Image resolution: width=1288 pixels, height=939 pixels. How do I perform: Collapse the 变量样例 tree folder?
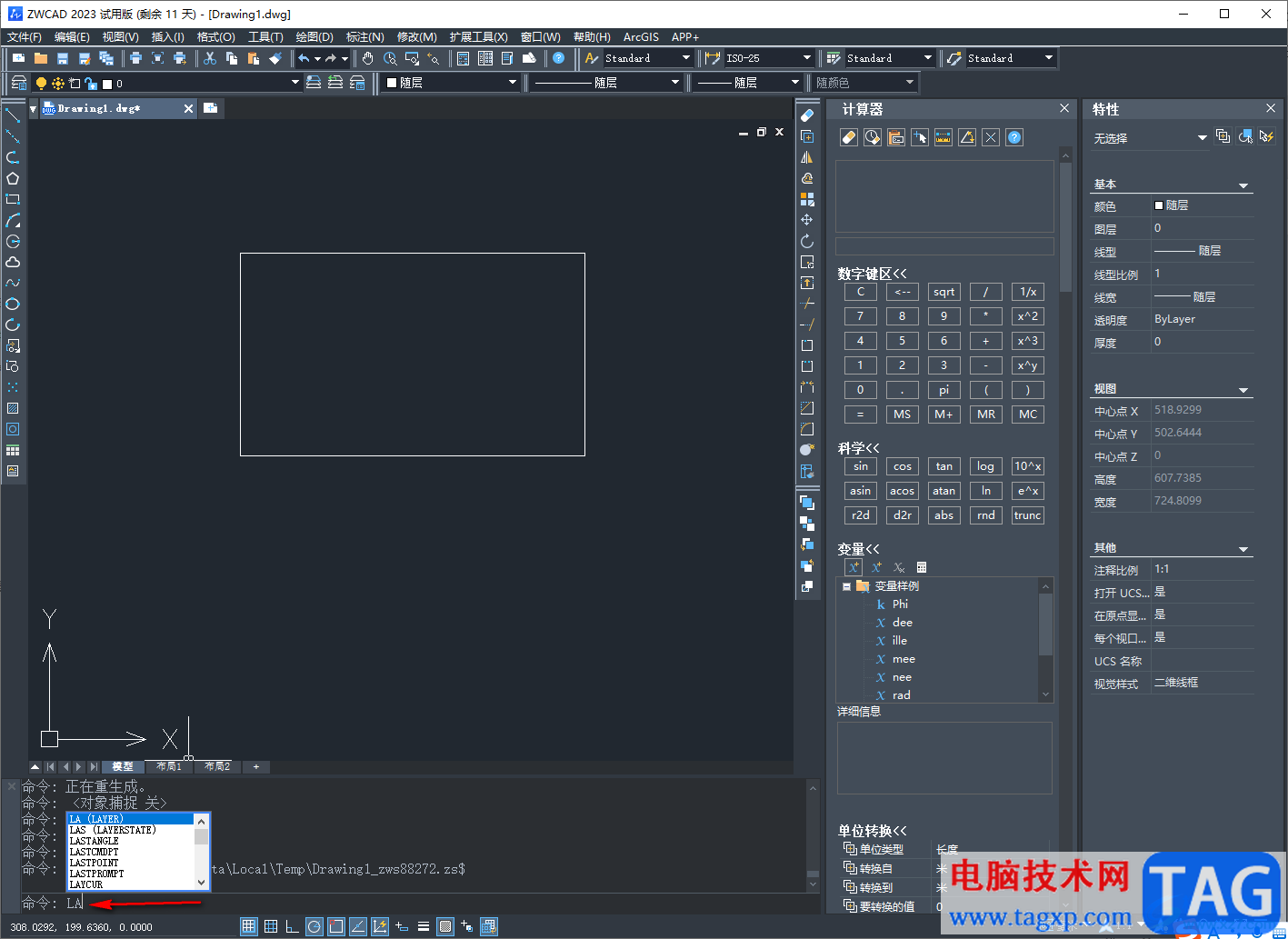pyautogui.click(x=846, y=586)
